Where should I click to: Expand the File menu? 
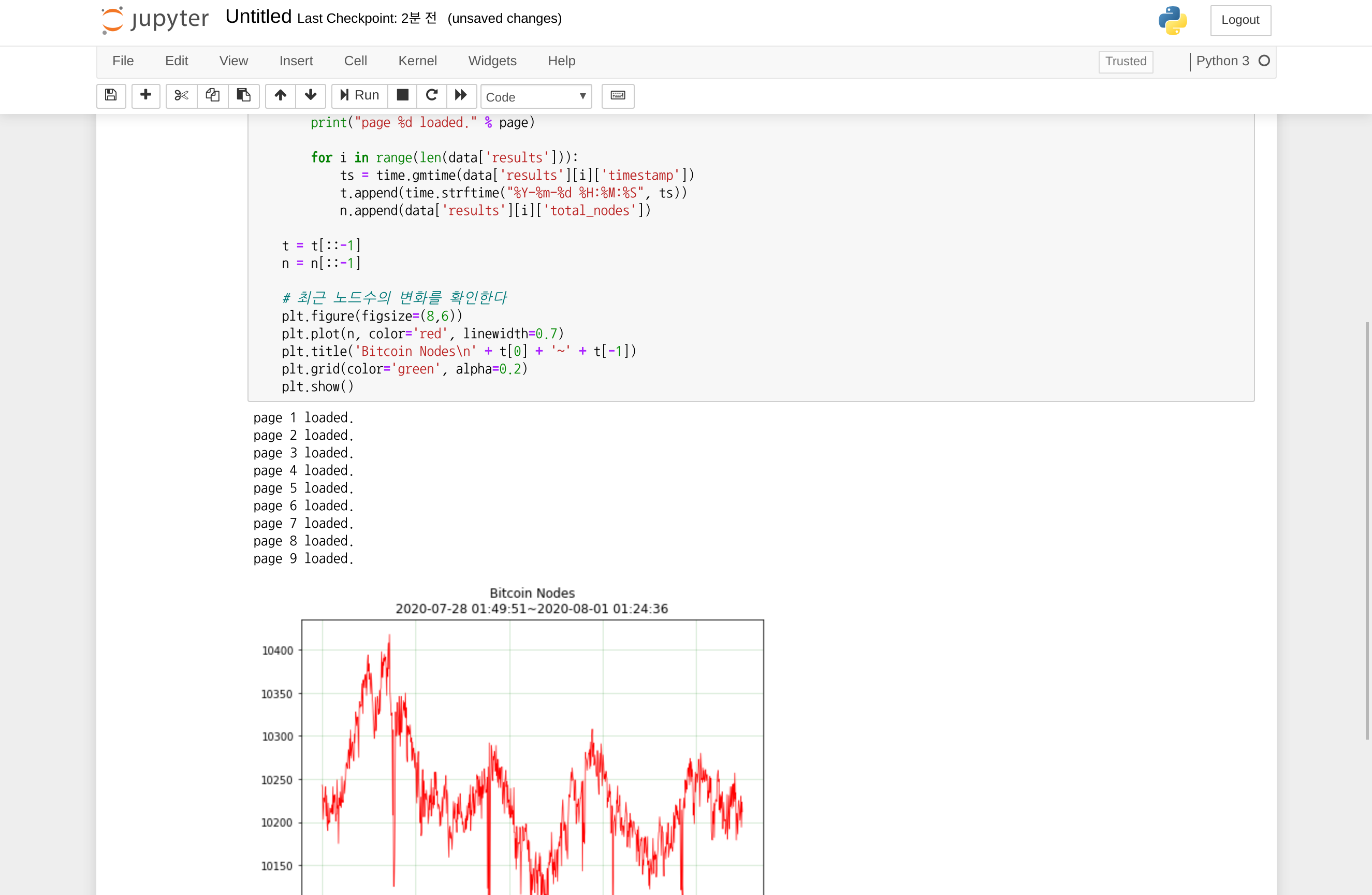click(x=123, y=61)
